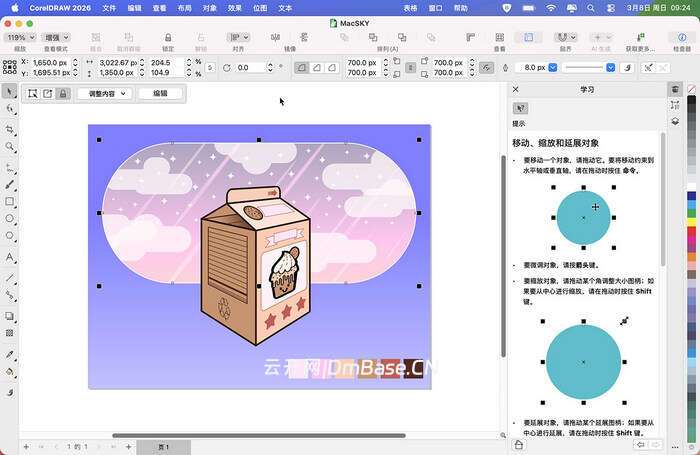Screen dimensions: 700x455
Task: Select the Rectangle tool
Action: 10,201
